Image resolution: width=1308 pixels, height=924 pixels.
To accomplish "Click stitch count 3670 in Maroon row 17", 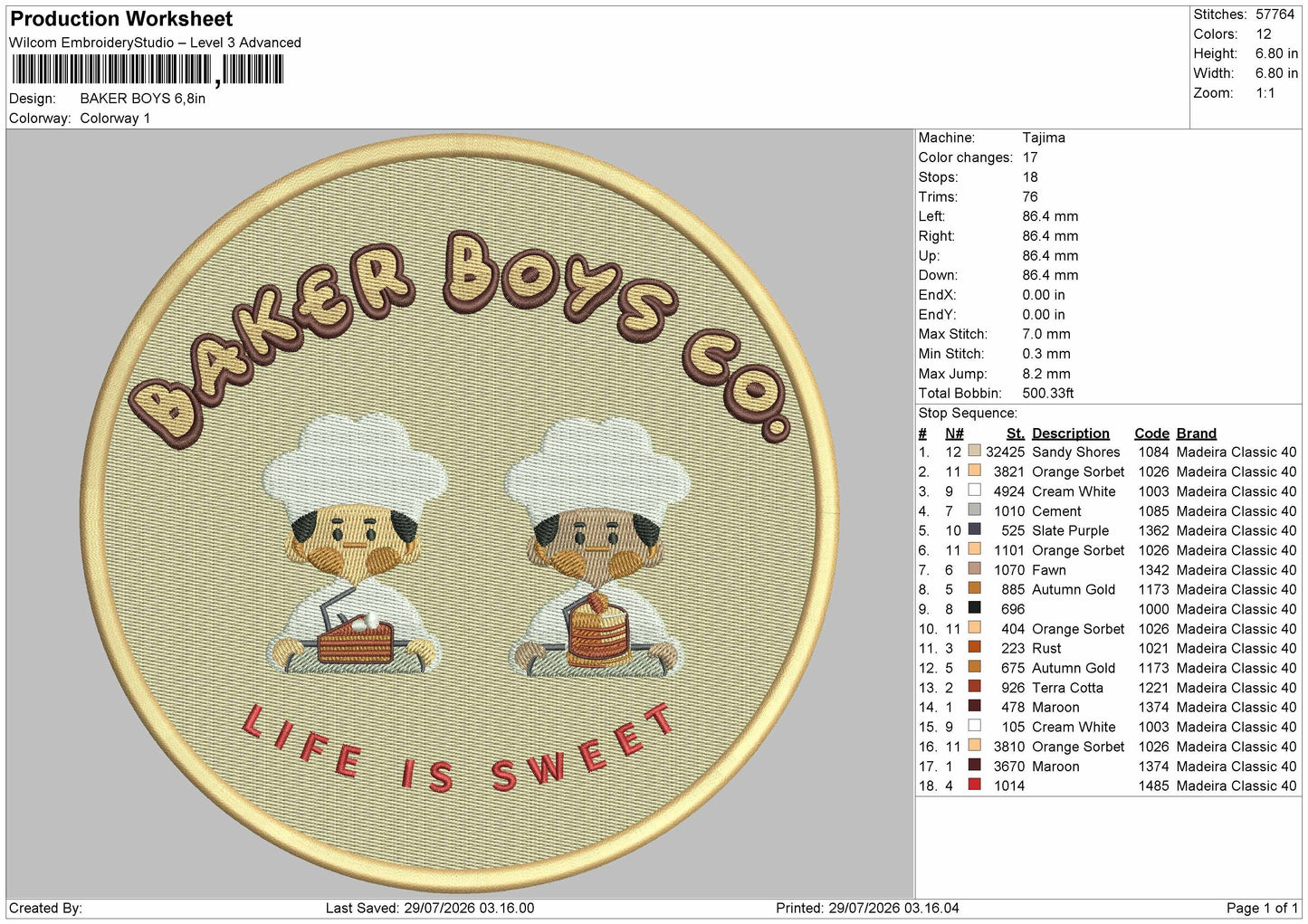I will coord(1009,767).
